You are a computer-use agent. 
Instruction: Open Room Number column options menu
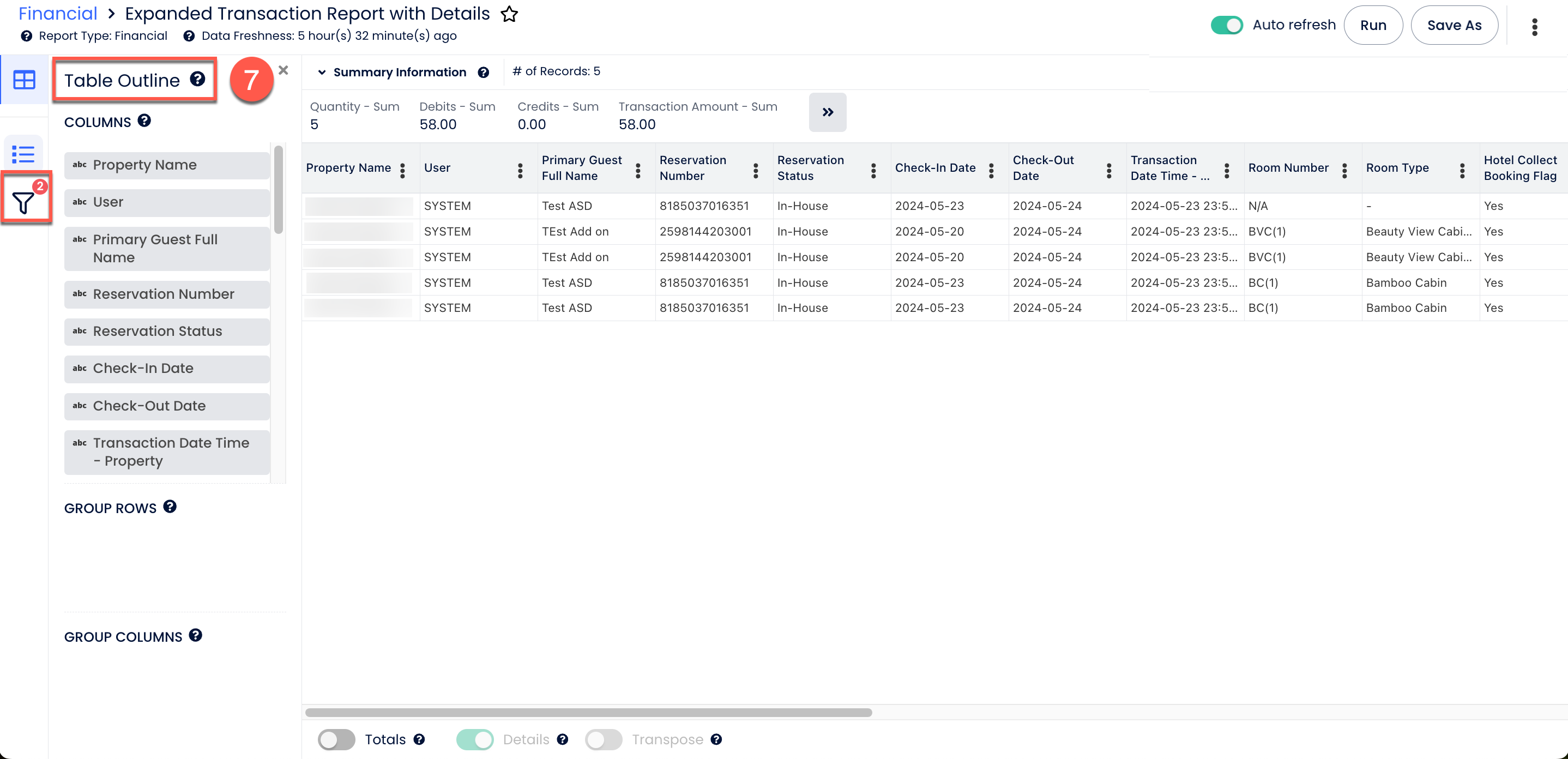(1344, 171)
